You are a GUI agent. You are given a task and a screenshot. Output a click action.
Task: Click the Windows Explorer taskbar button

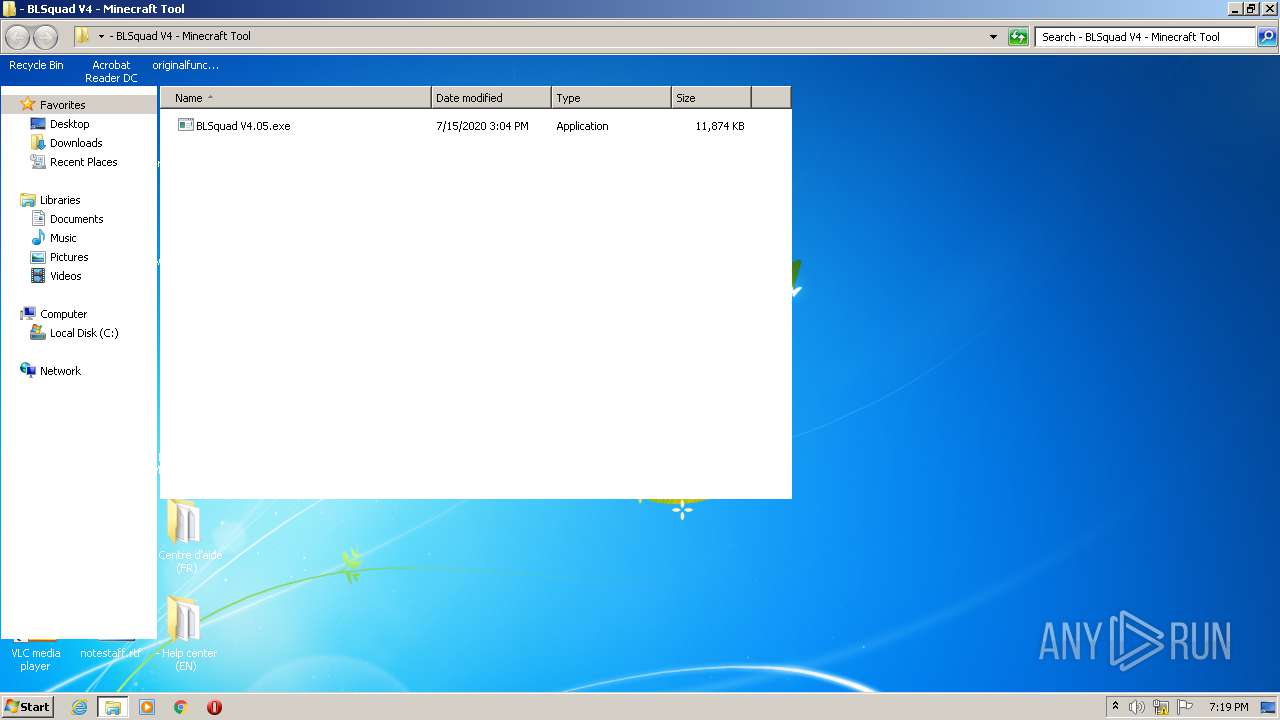[x=113, y=707]
